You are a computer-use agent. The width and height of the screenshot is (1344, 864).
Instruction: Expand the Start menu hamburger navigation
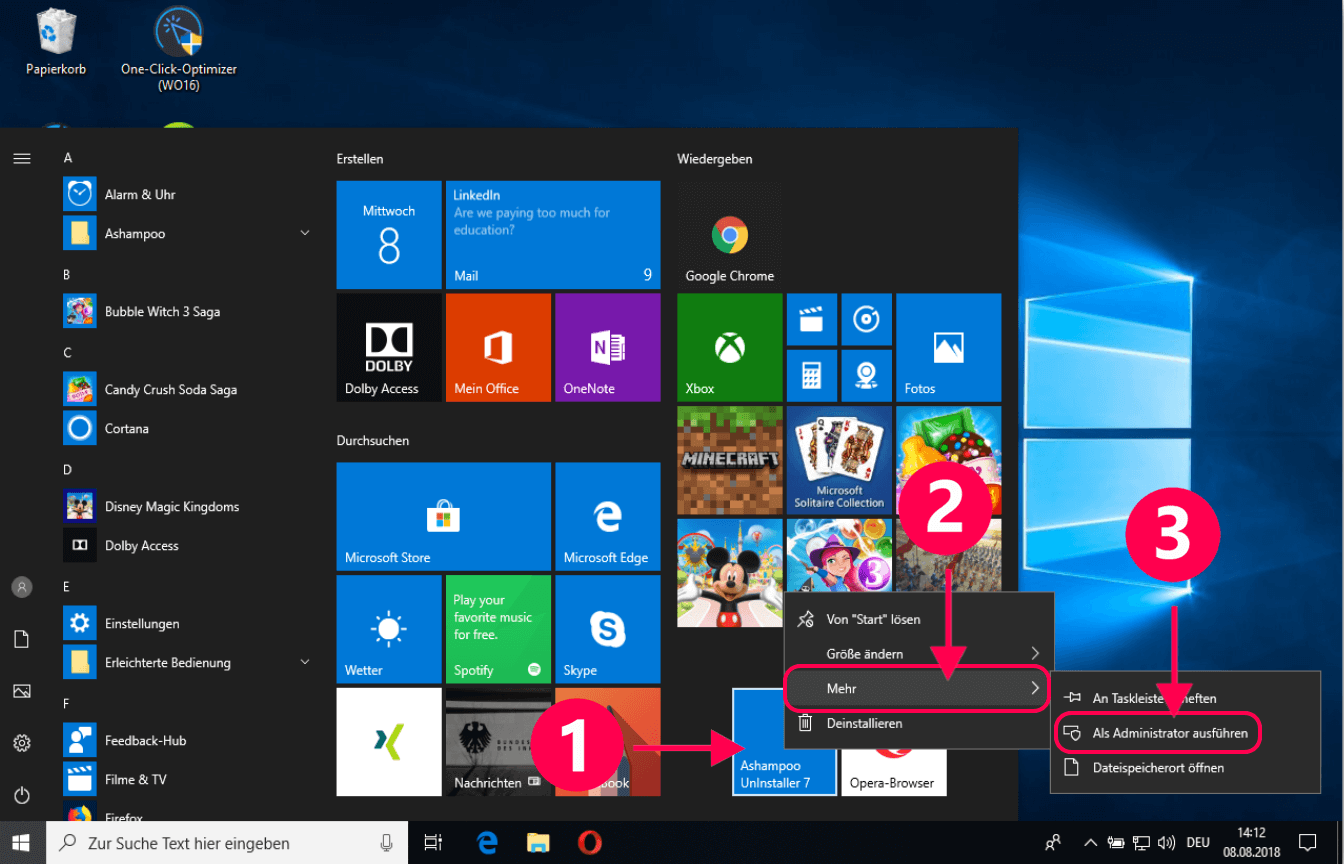(22, 158)
